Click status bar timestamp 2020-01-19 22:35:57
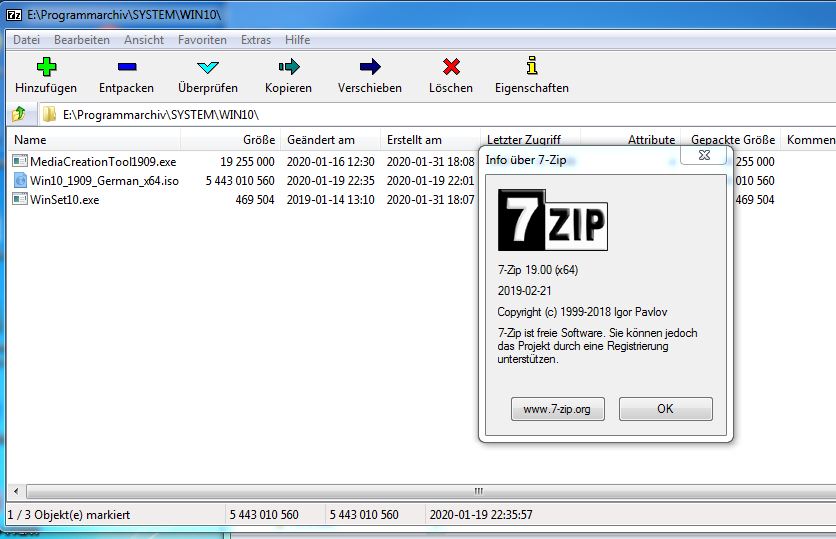Screen dimensions: 836x539 (x=481, y=515)
